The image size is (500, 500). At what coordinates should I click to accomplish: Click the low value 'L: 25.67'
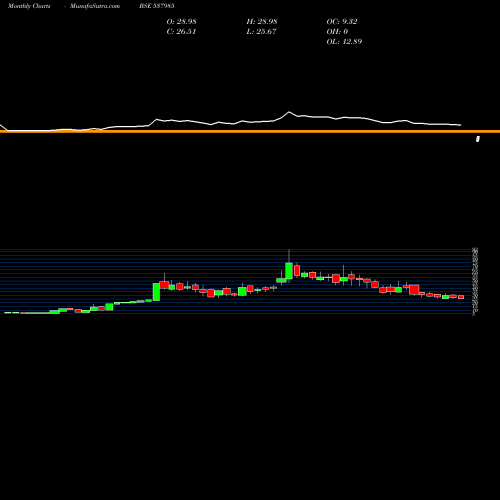261,31
